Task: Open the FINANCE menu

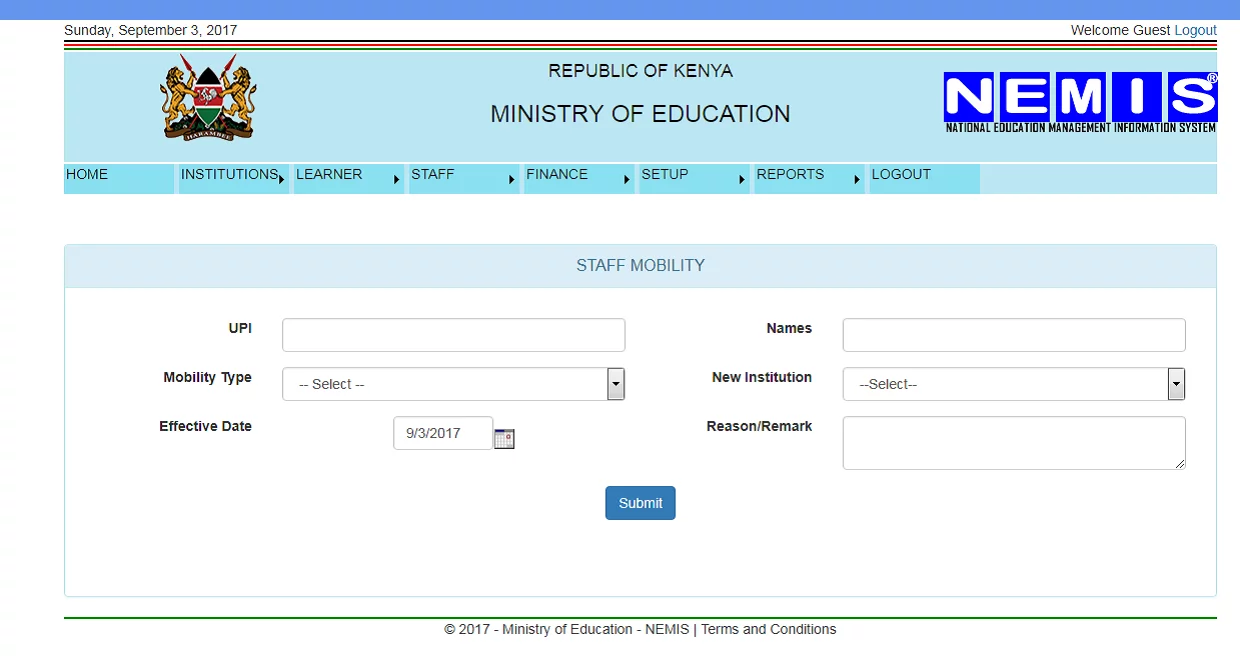Action: (x=557, y=175)
